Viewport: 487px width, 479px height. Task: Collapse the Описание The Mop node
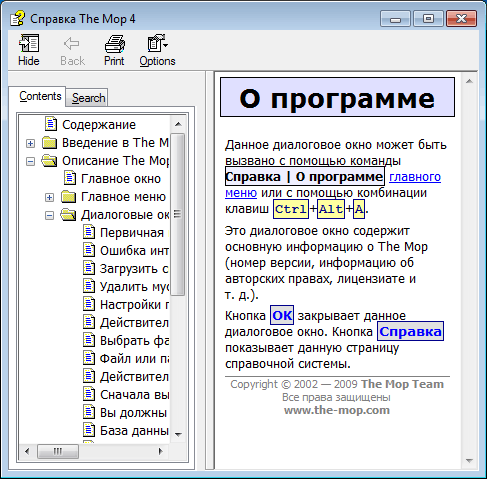click(x=30, y=162)
